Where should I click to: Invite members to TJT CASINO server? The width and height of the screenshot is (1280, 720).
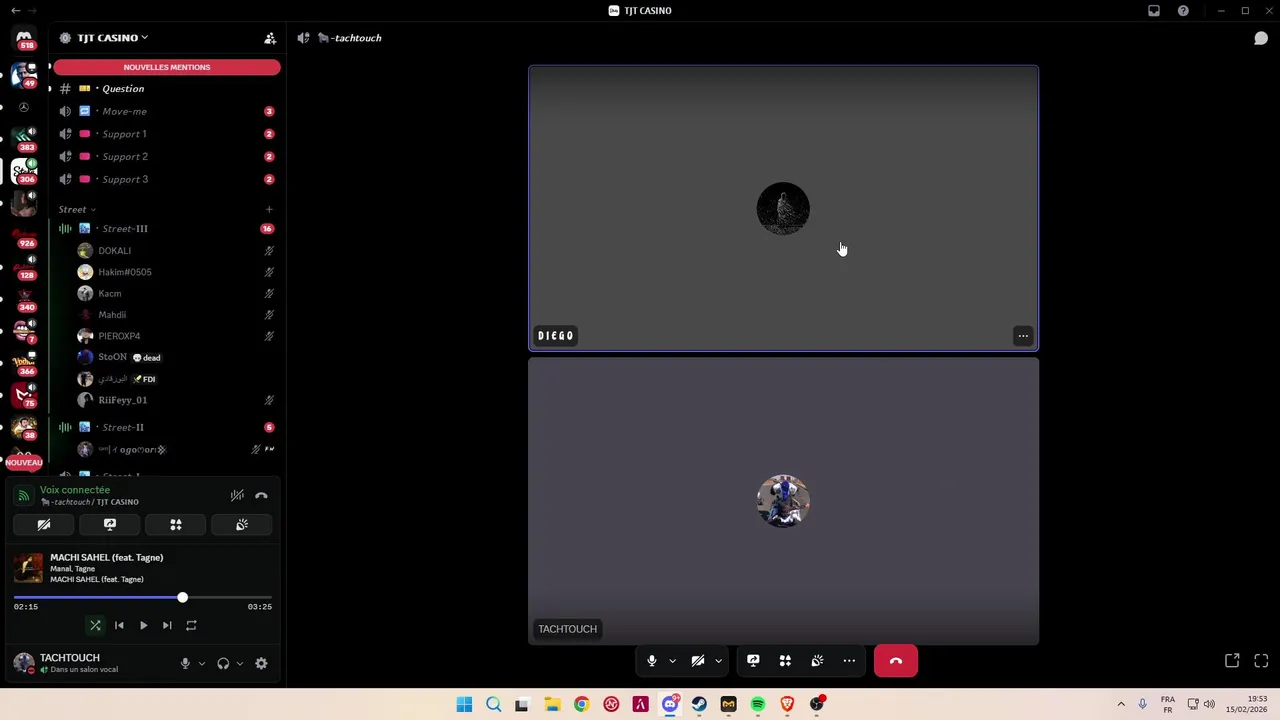coord(270,38)
